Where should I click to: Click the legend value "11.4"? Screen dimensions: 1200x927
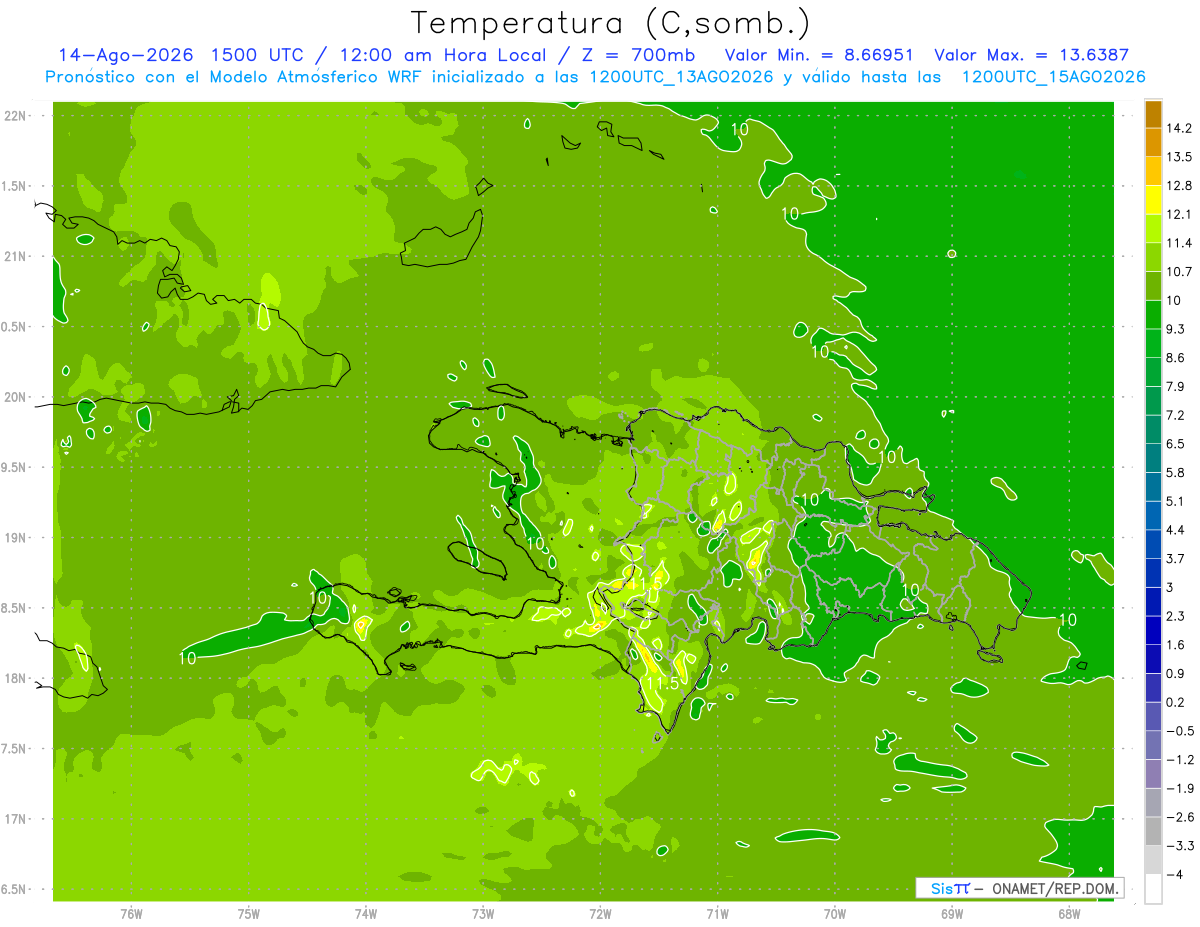1179,243
